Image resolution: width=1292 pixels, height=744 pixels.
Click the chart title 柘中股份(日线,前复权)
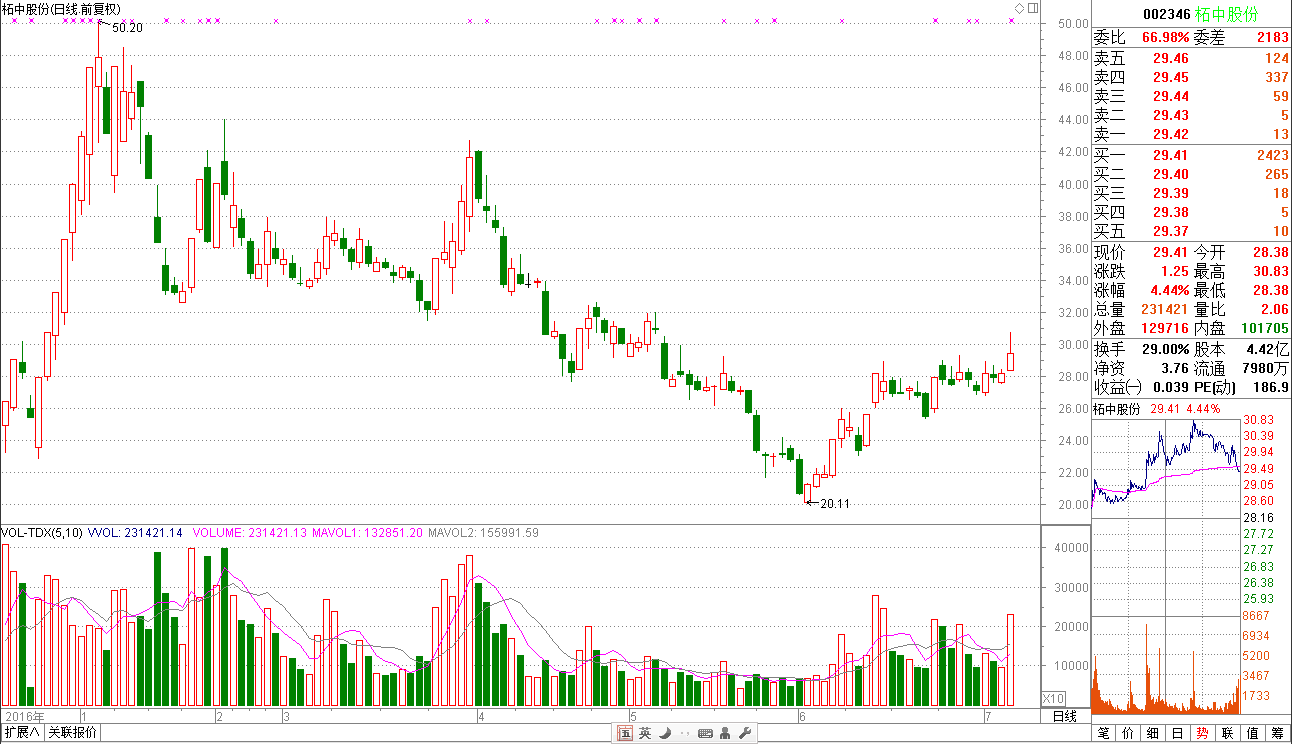[62, 8]
